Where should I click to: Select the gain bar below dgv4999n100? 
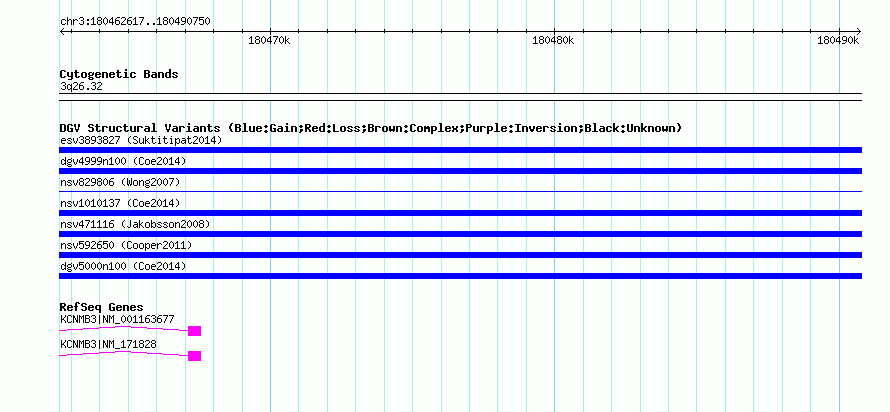point(460,171)
